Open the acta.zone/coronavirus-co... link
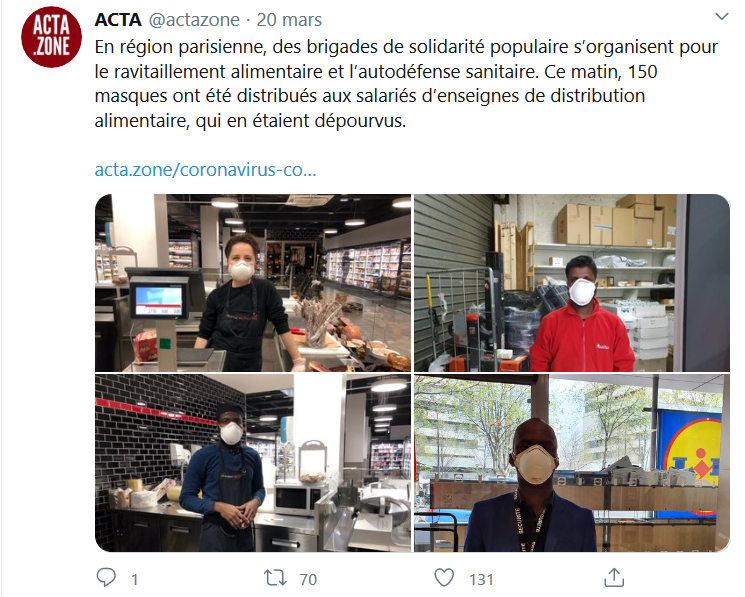This screenshot has height=597, width=745. pos(205,170)
